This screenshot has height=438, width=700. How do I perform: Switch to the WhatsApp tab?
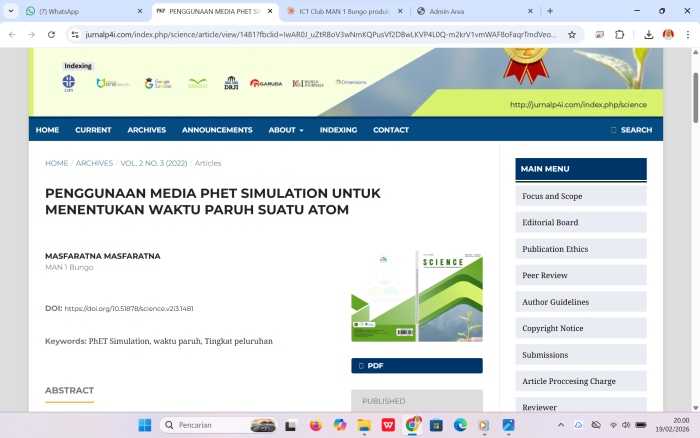[78, 11]
